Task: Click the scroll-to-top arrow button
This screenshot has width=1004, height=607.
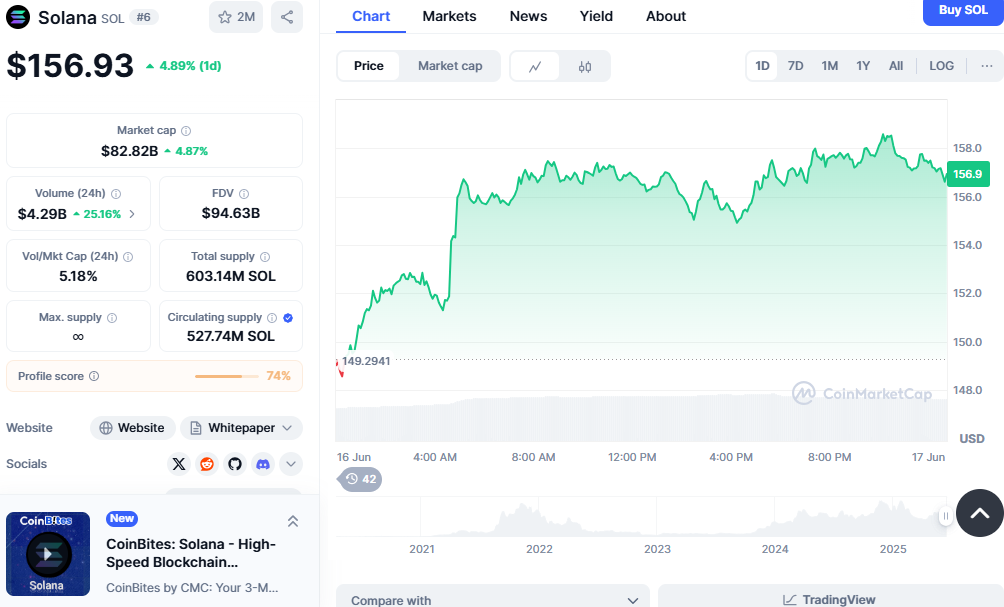Action: [x=980, y=513]
